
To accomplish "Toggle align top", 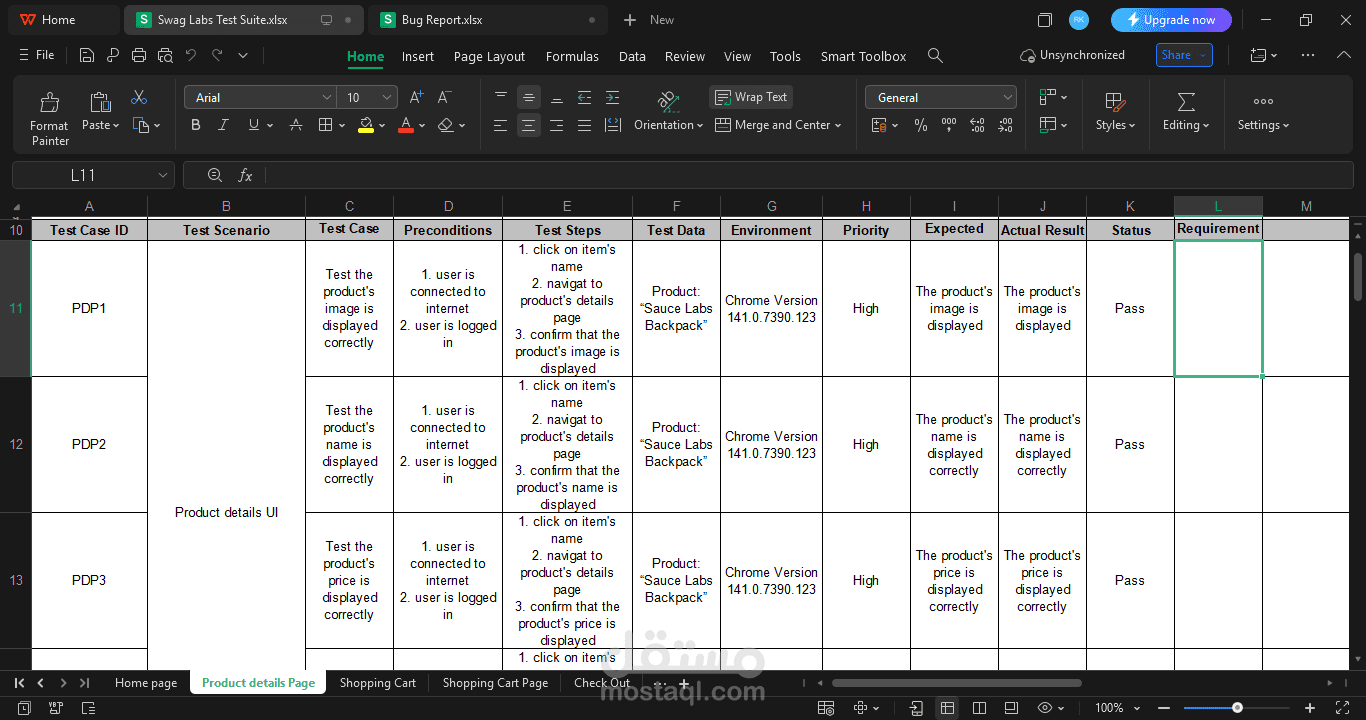I will (x=501, y=97).
